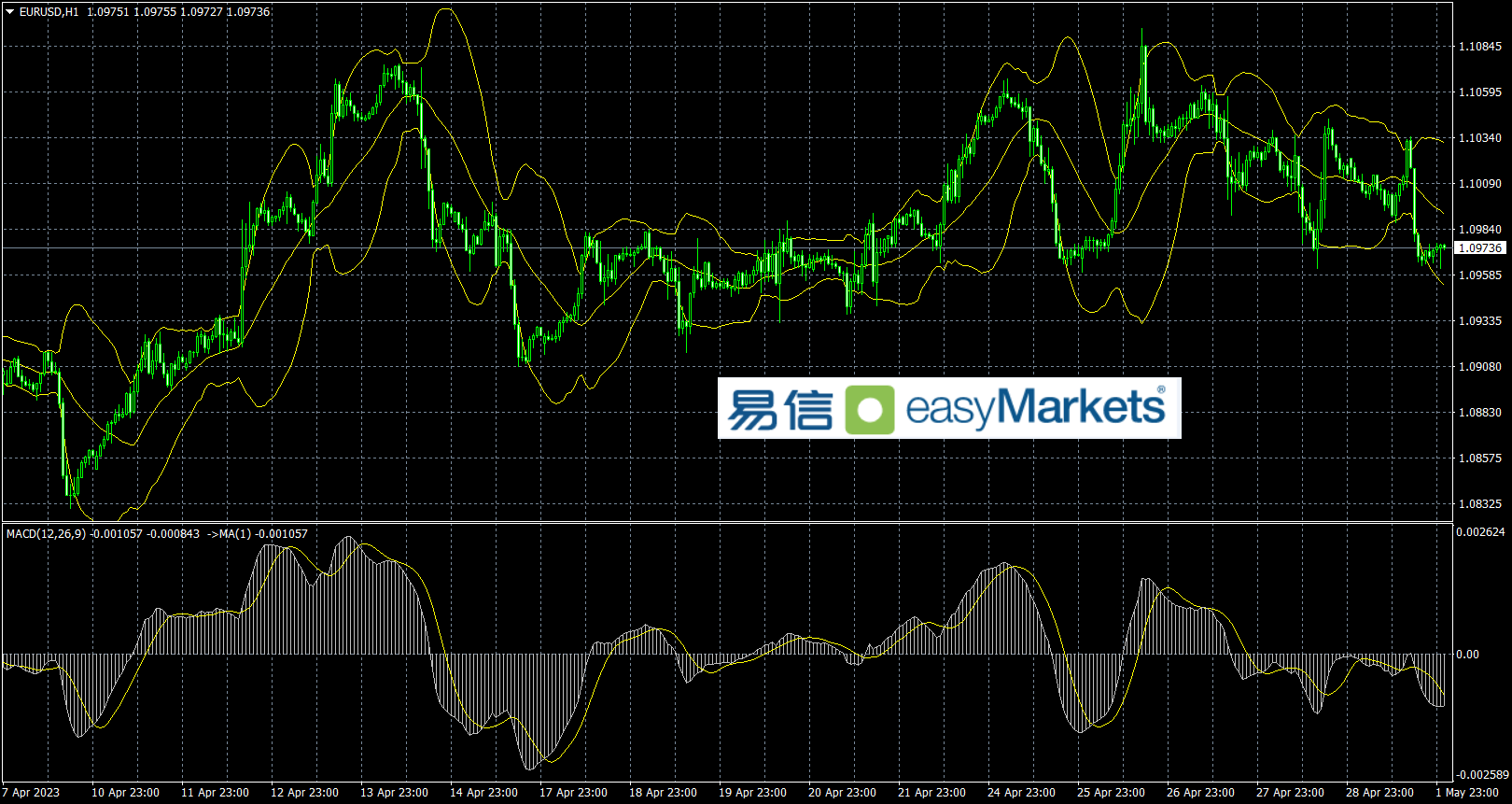Click the 1.08325 price axis label
The image size is (1512, 804).
(x=1480, y=504)
